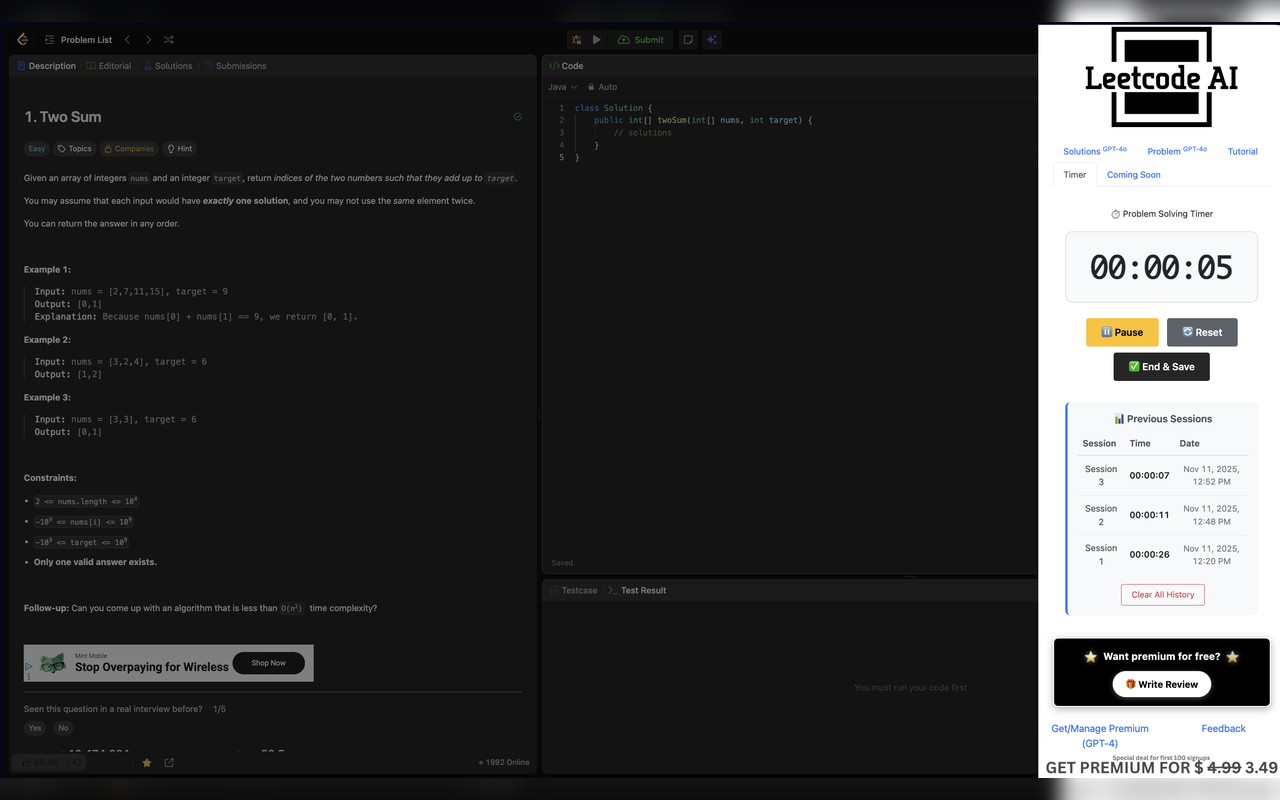Place cursor on the // solutions line

point(643,133)
